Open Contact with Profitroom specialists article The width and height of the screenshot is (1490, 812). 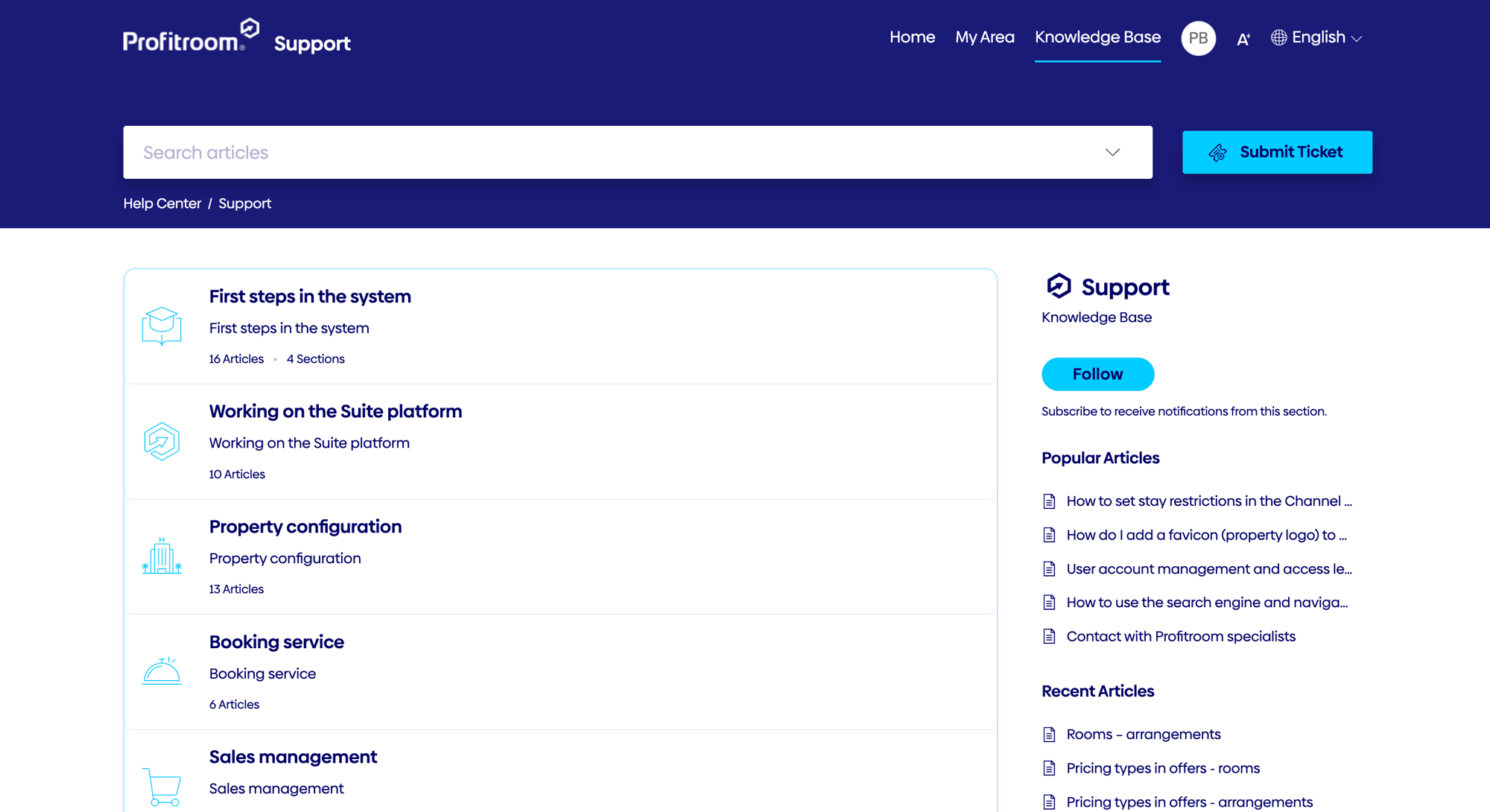[x=1180, y=636]
